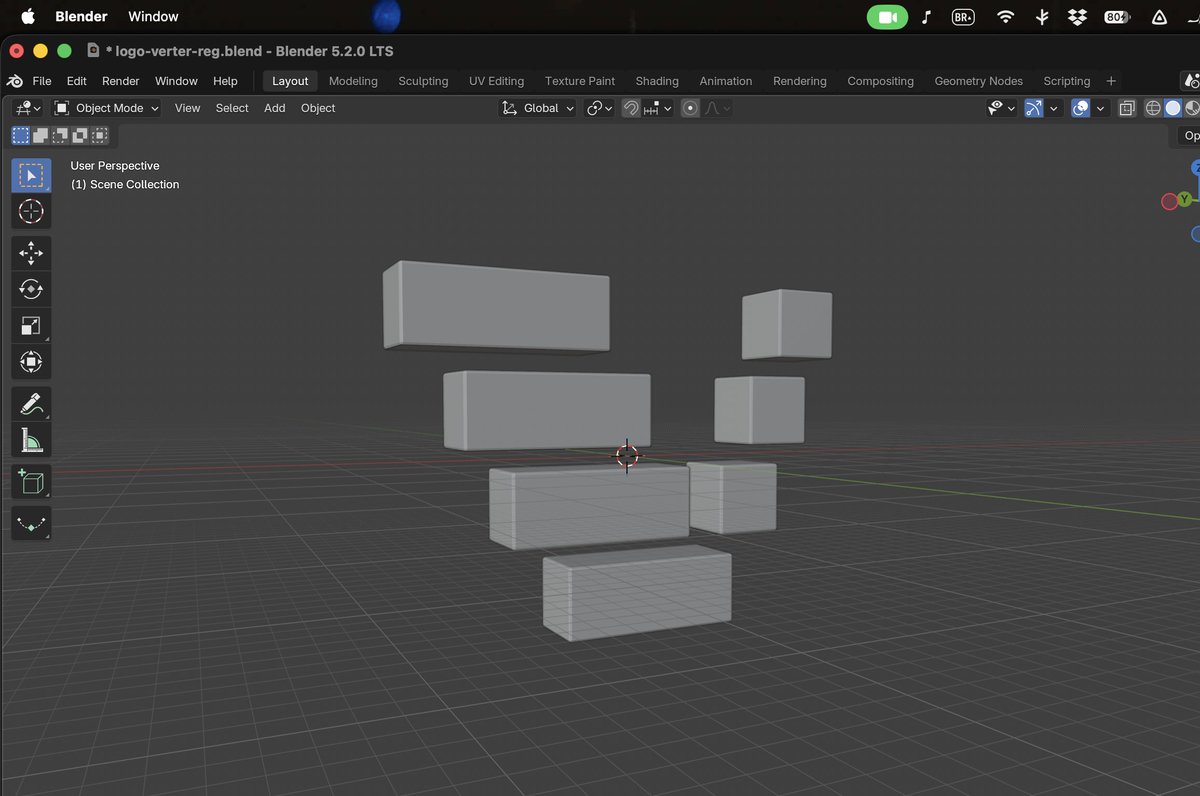Switch to Material Preview shading
Screen dimensions: 1200x796
(x=1192, y=108)
